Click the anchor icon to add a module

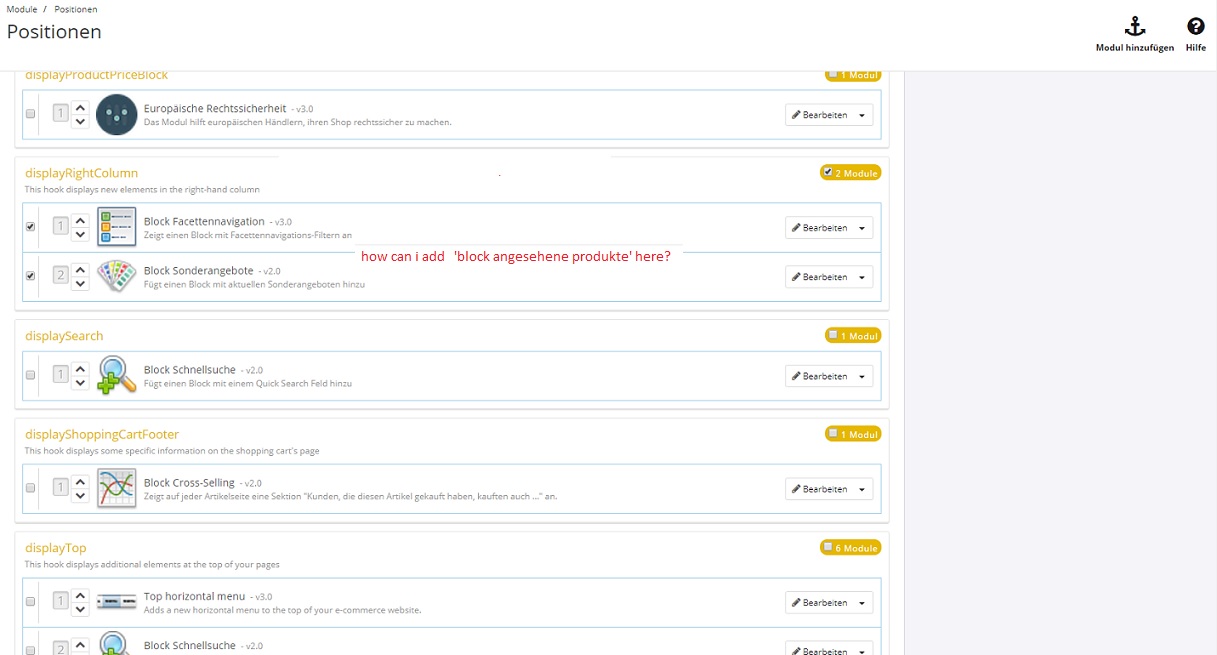coord(1135,27)
